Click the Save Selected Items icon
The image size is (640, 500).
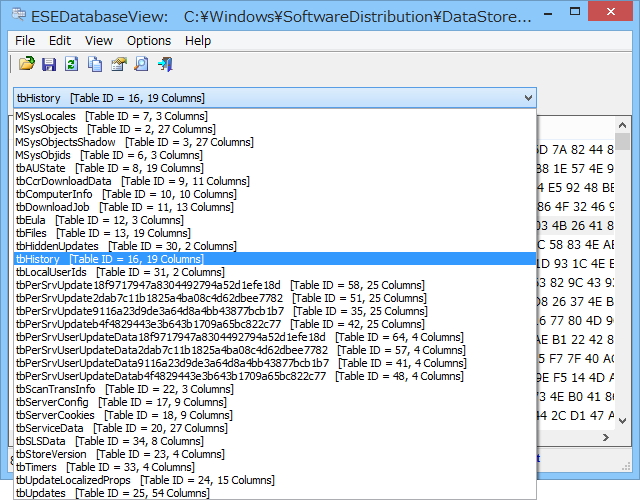point(49,64)
